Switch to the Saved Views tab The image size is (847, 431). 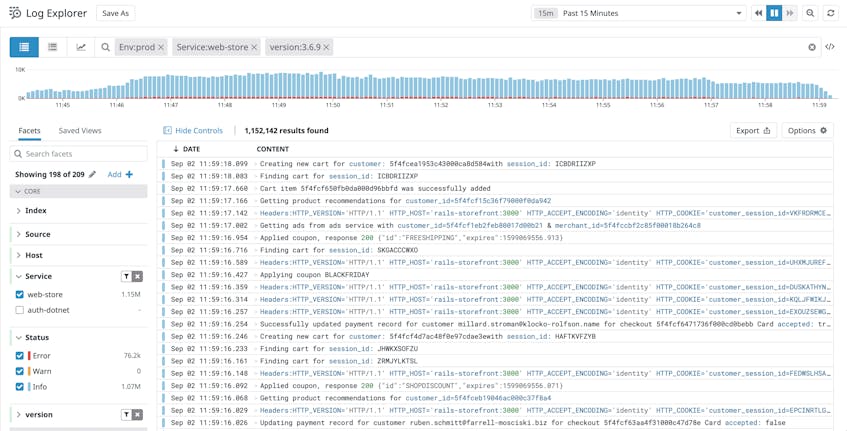[80, 131]
